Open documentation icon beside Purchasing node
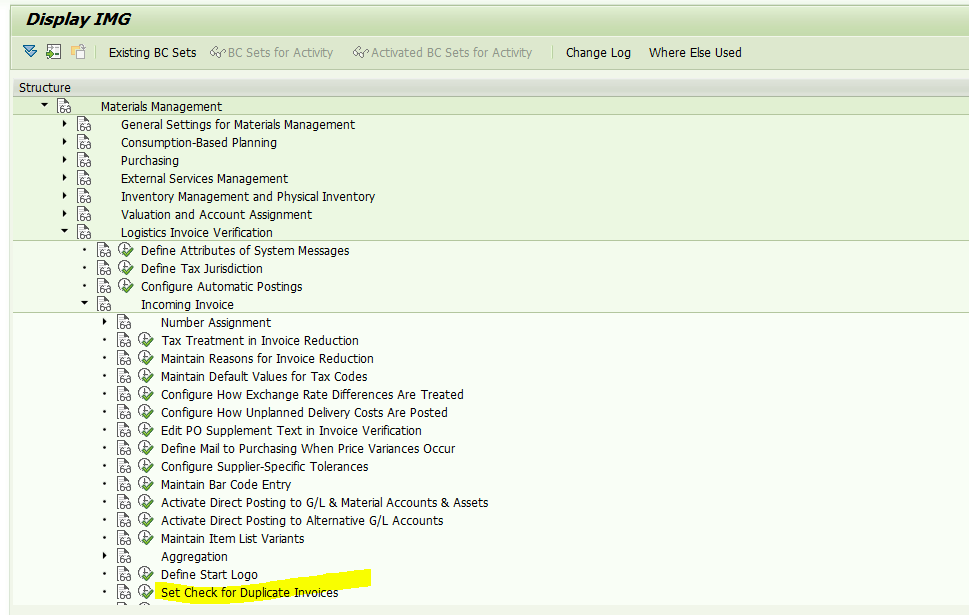The height and width of the screenshot is (615, 969). tap(85, 160)
